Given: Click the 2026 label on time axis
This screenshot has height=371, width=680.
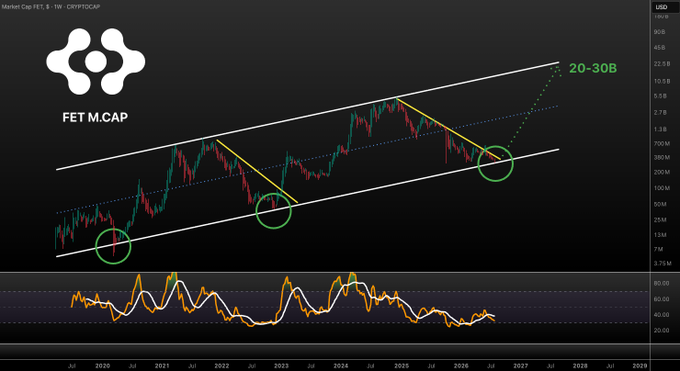Looking at the screenshot, I should (x=461, y=366).
